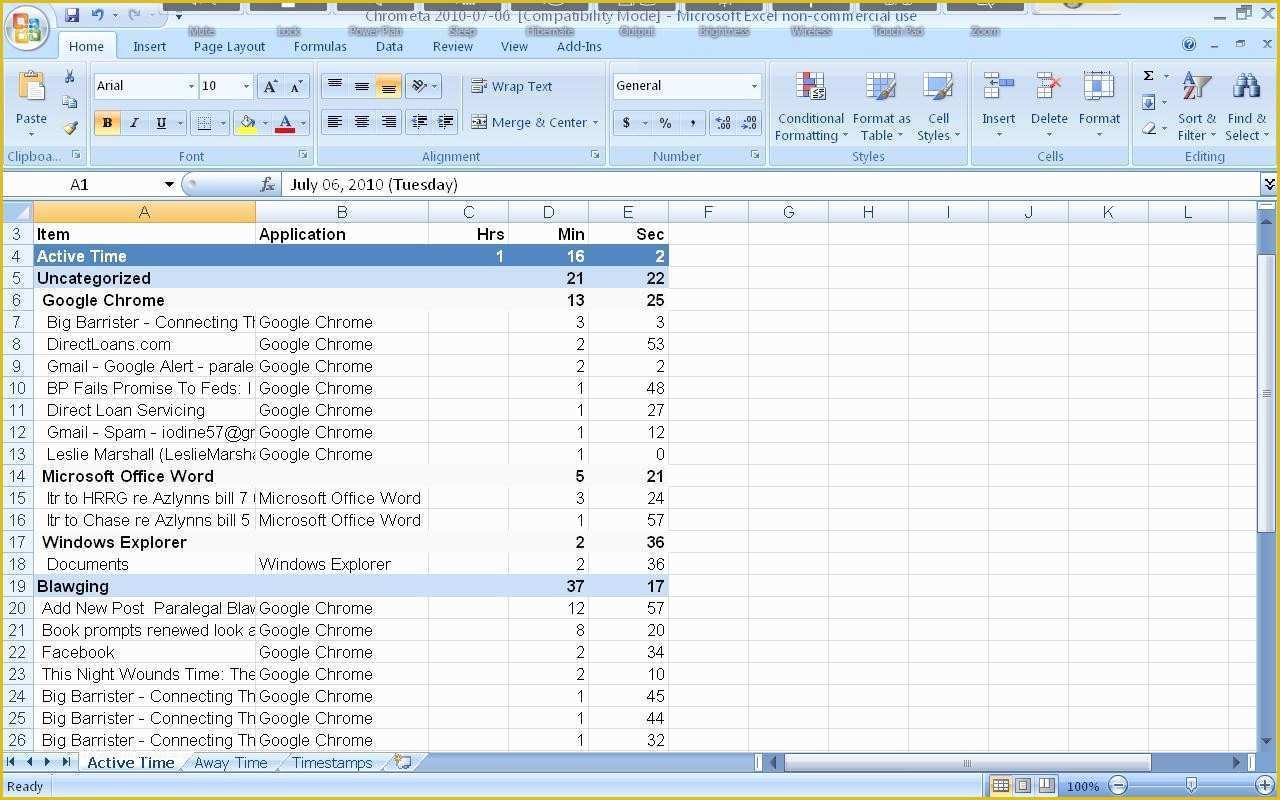Apply Percent Style format
The image size is (1280, 800).
pyautogui.click(x=665, y=123)
